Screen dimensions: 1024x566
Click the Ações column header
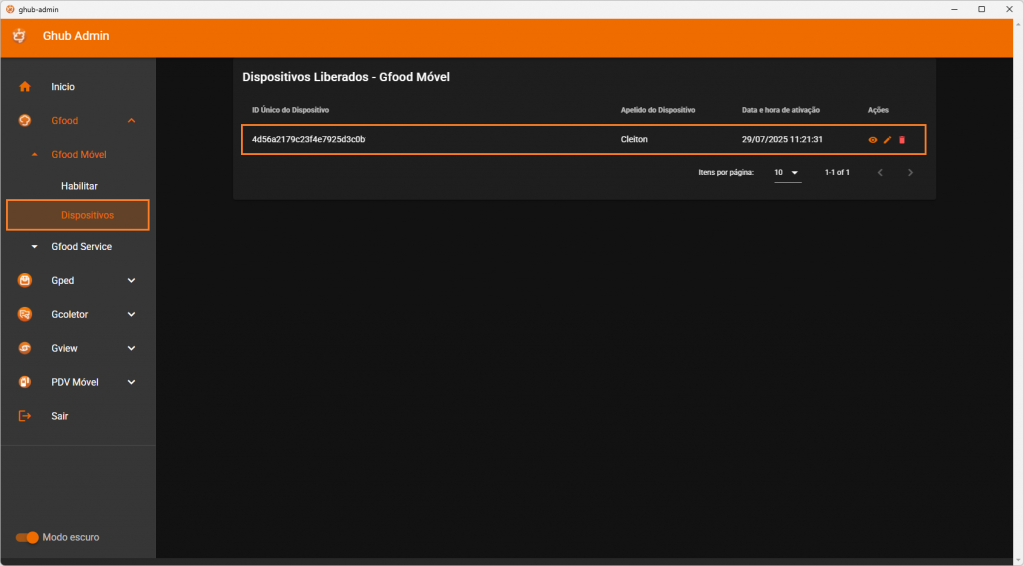pos(878,110)
